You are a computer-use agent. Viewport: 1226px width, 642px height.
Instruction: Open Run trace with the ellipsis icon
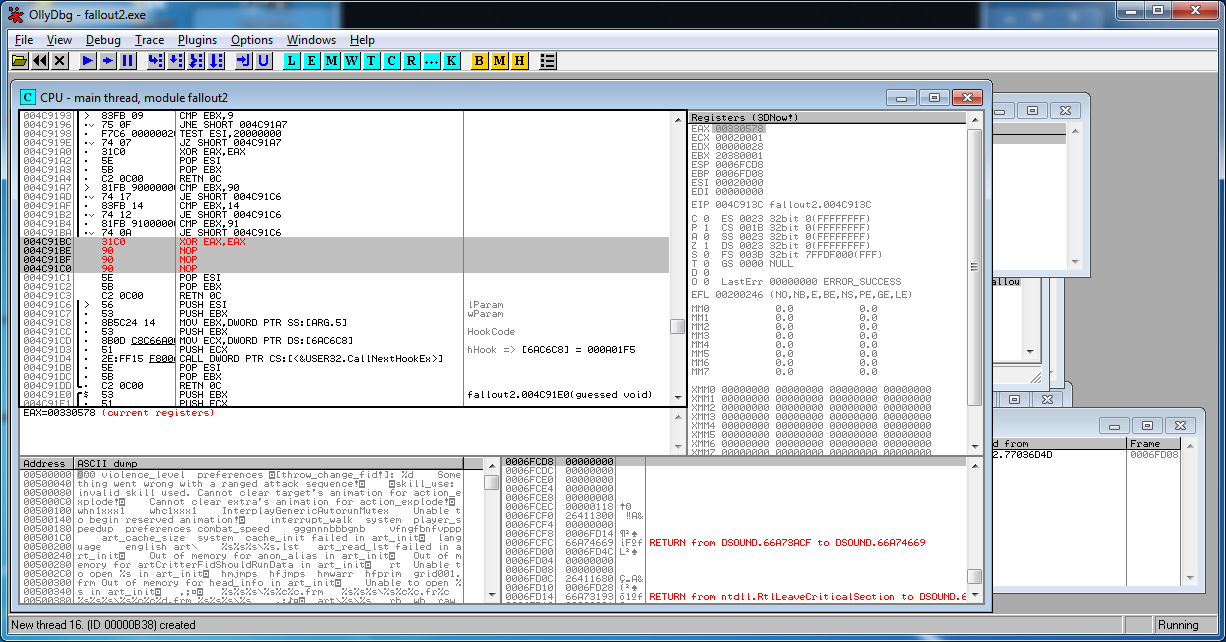click(x=431, y=61)
